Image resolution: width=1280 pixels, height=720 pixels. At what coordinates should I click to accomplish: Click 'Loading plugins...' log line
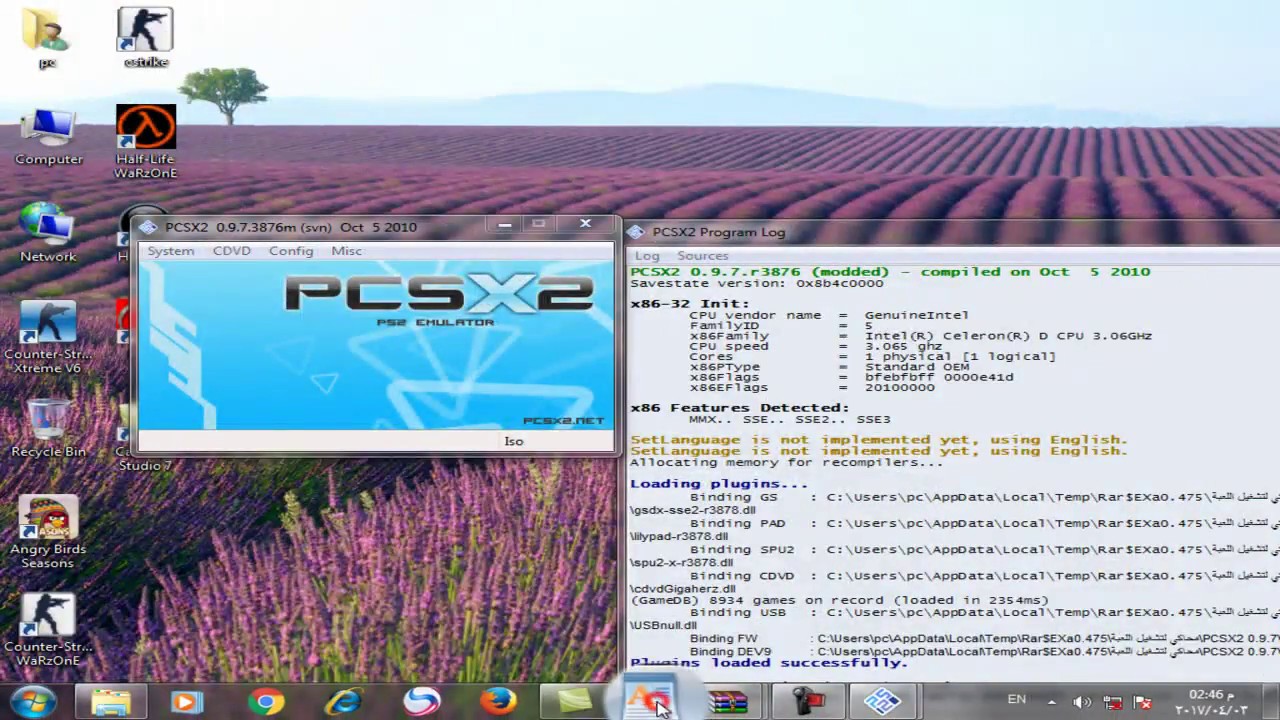[719, 484]
